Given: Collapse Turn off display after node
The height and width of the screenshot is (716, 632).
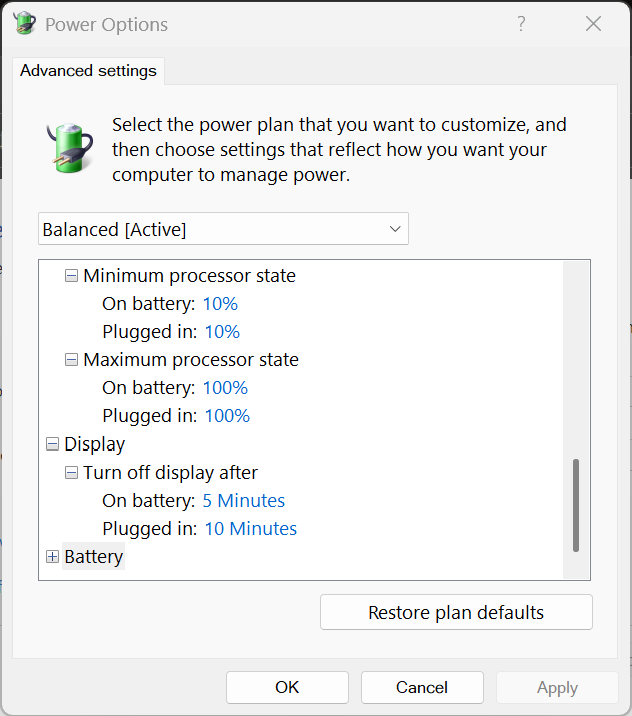Looking at the screenshot, I should click(72, 473).
